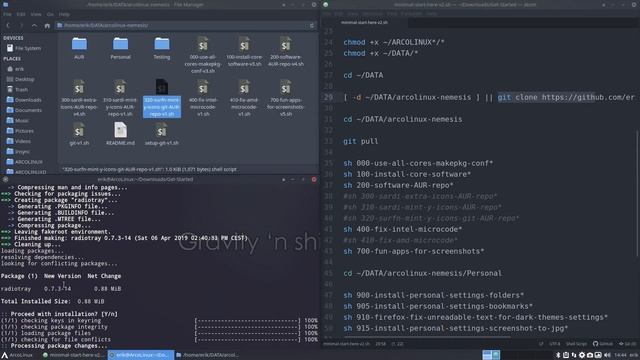Reload current folder in File Manager

(312, 25)
